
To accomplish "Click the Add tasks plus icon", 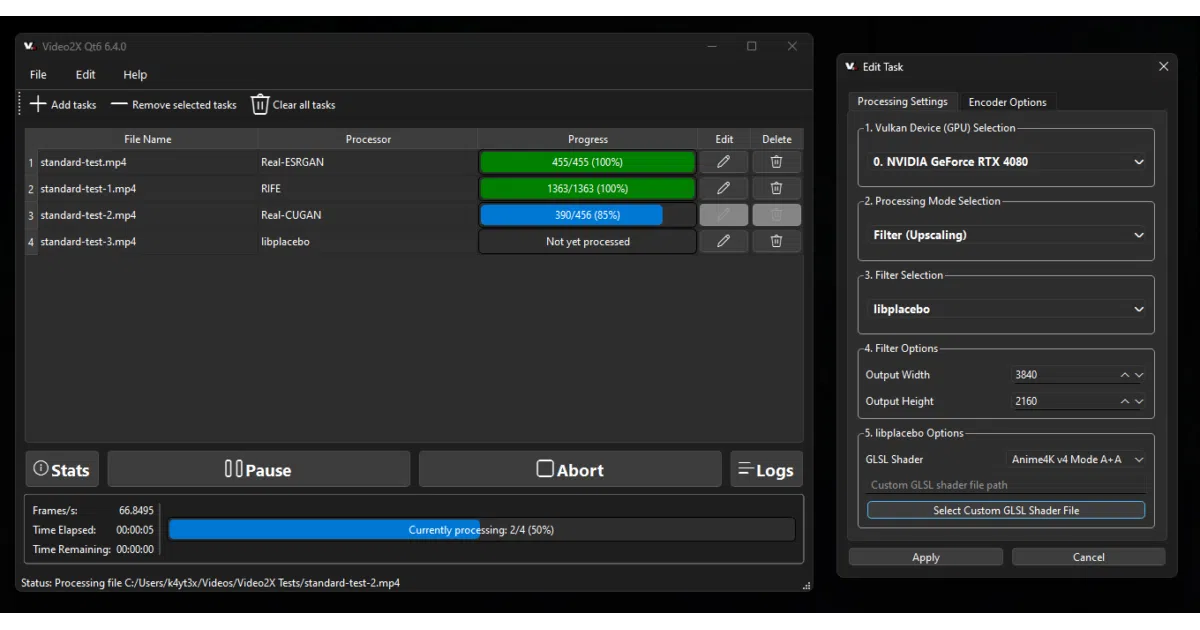I will pos(38,104).
